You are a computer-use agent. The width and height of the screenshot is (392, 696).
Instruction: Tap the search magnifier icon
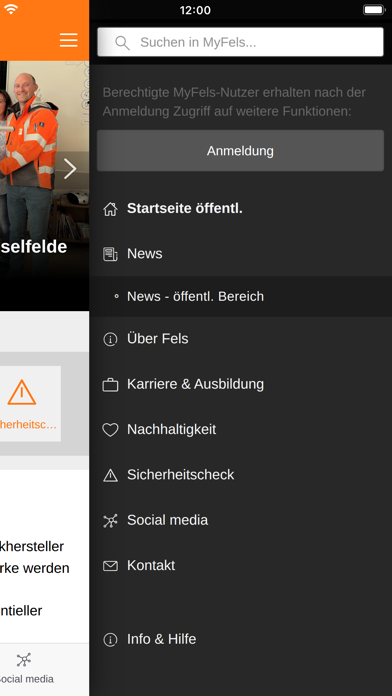point(122,43)
